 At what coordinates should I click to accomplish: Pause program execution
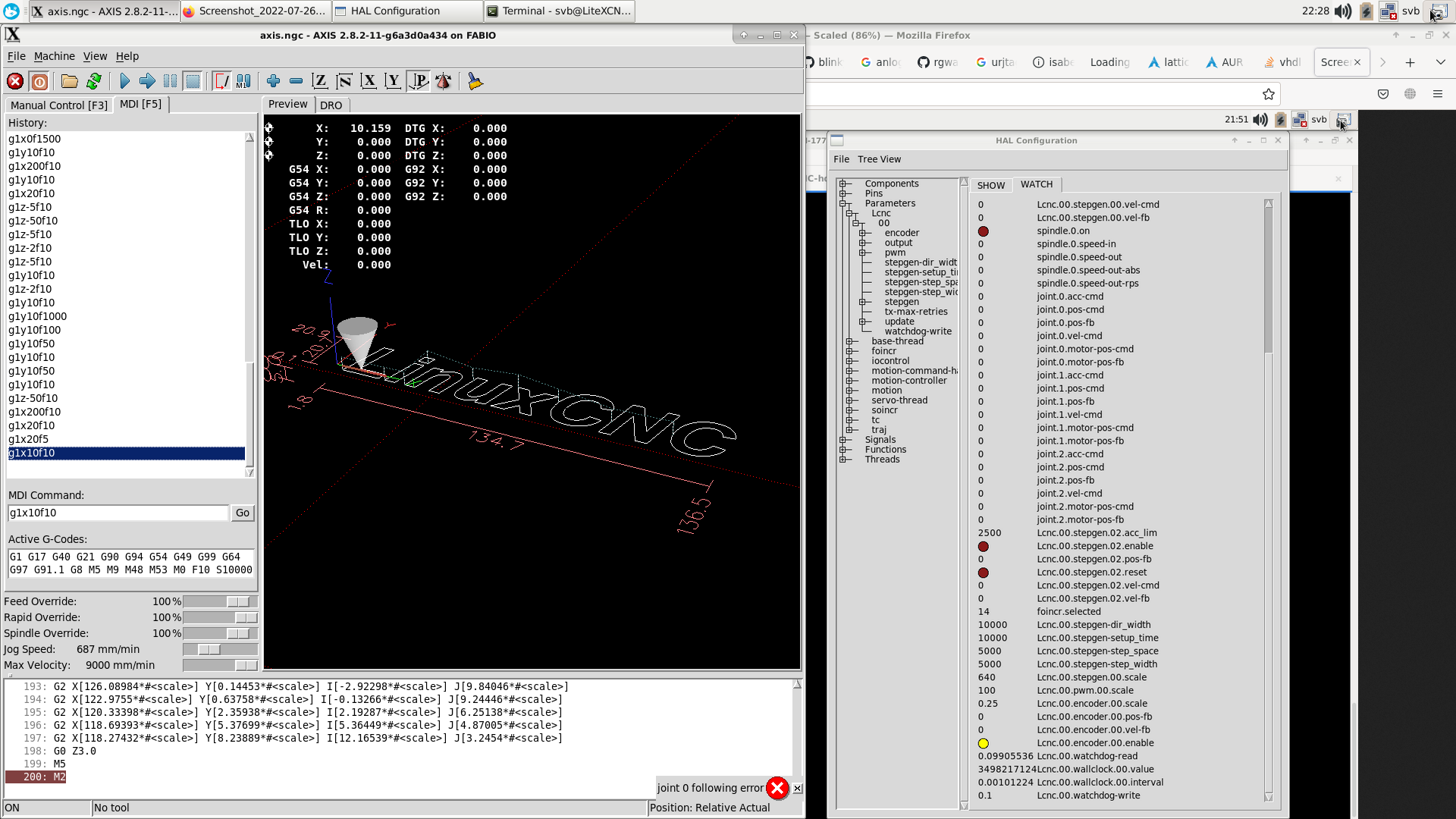pyautogui.click(x=170, y=81)
